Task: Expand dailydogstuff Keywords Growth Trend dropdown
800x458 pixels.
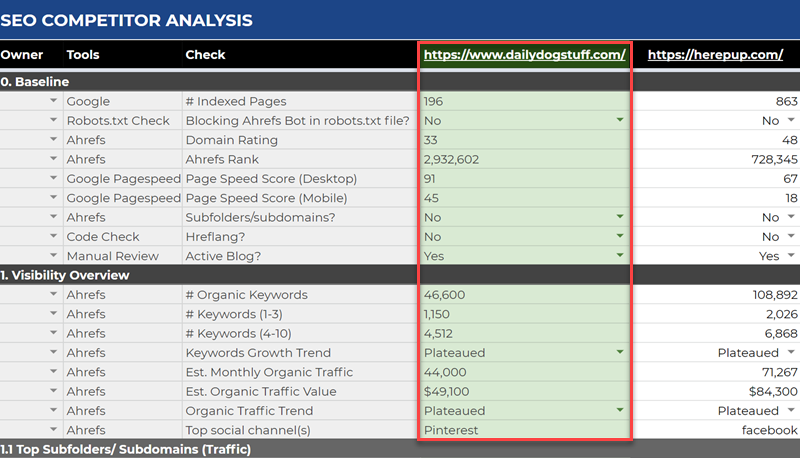Action: [620, 353]
